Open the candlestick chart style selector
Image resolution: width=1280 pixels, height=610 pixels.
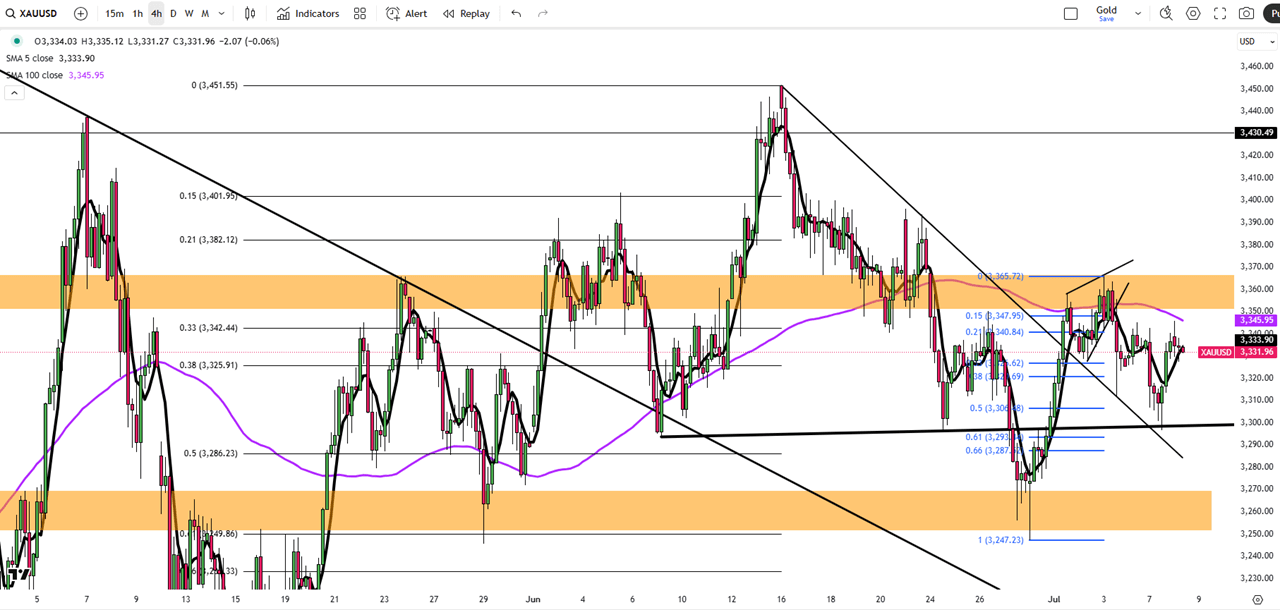tap(250, 14)
